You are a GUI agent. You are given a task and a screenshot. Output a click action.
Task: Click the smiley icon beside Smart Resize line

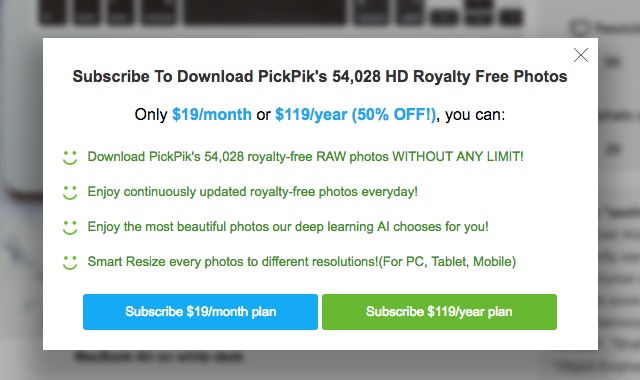[x=70, y=262]
